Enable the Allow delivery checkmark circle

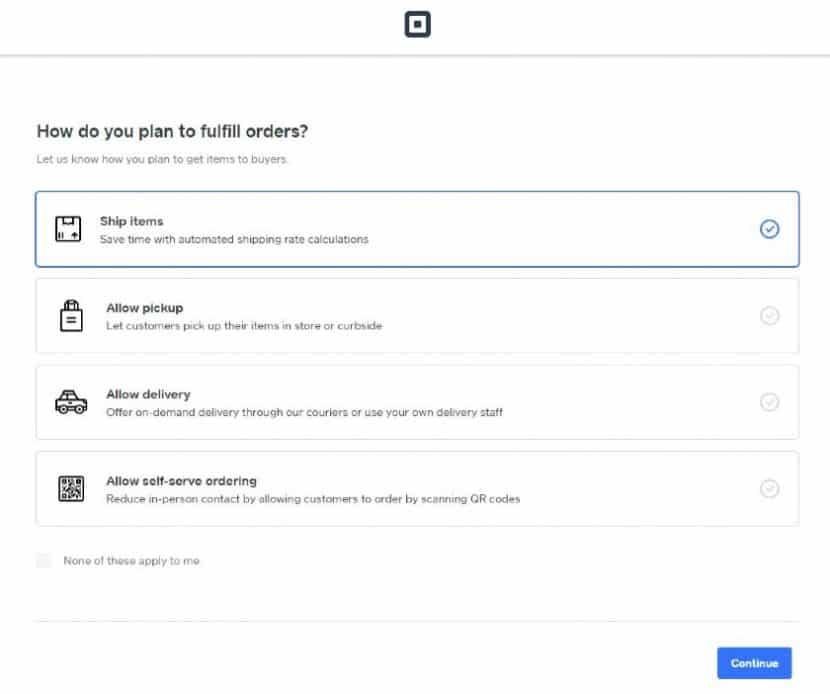point(769,402)
